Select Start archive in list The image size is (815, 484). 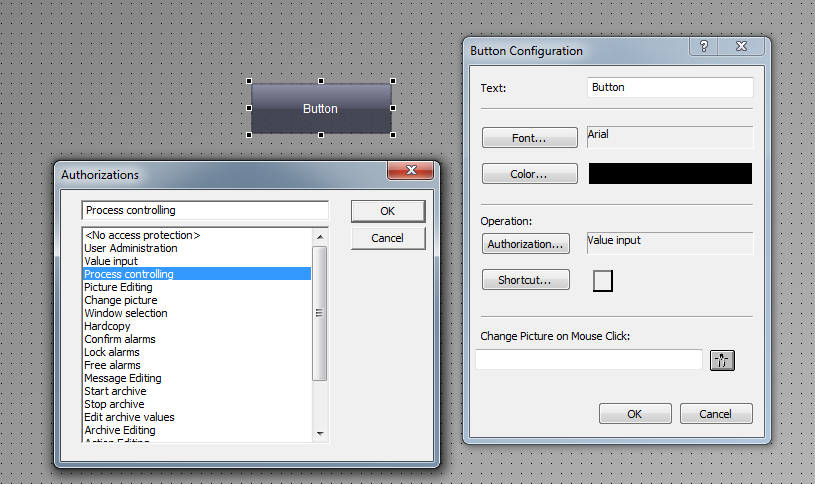197,391
